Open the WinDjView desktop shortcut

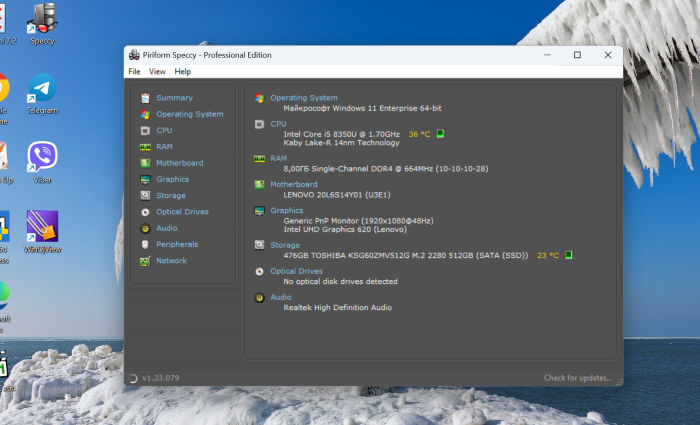pos(42,232)
